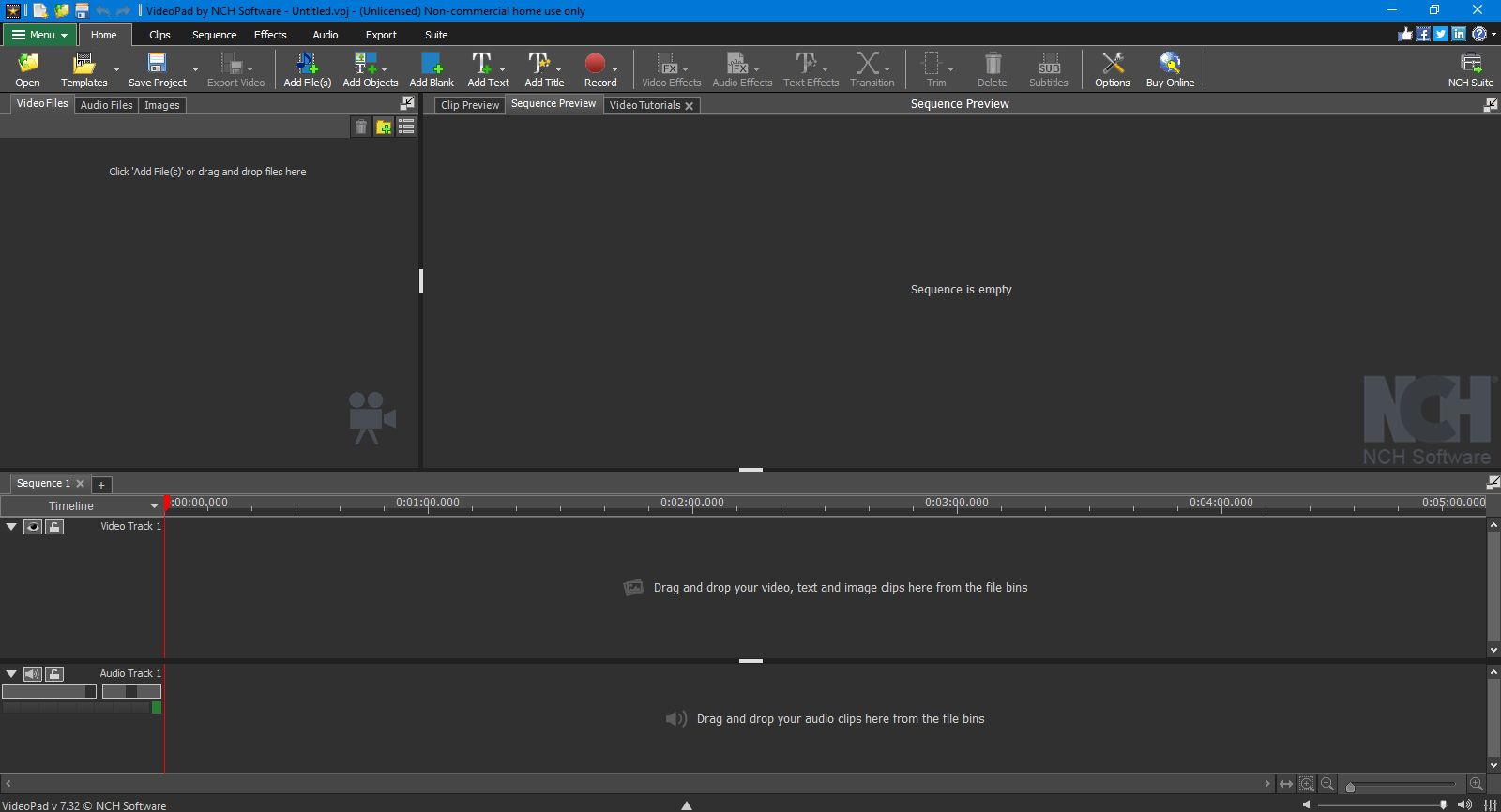Screen dimensions: 1501x812
Task: Click the Facebook share icon
Action: click(x=1423, y=34)
